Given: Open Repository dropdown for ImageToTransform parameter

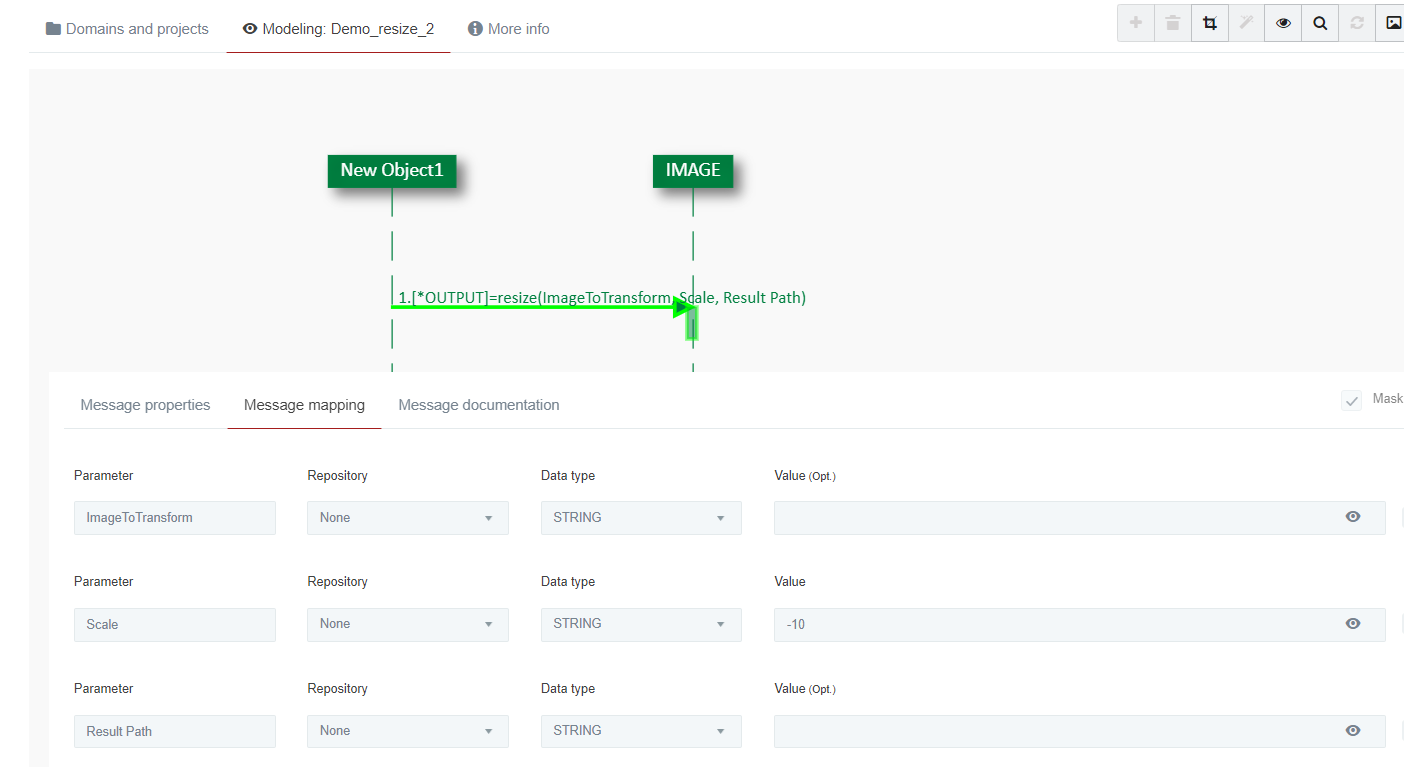Looking at the screenshot, I should [407, 518].
